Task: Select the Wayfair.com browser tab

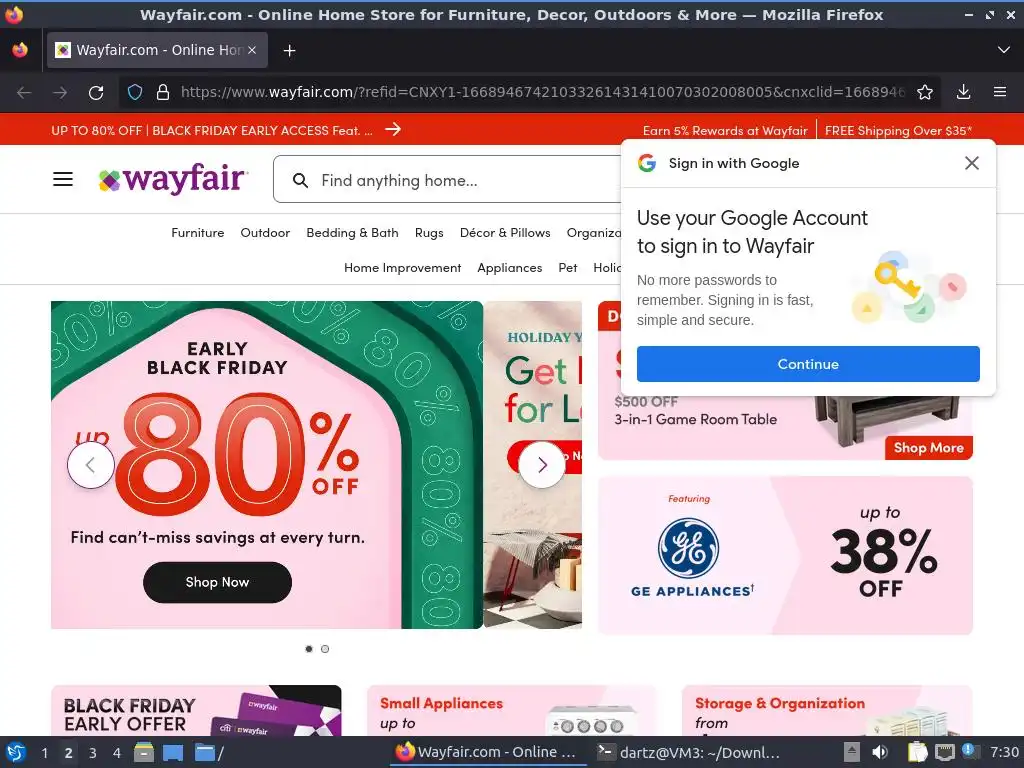Action: click(157, 50)
